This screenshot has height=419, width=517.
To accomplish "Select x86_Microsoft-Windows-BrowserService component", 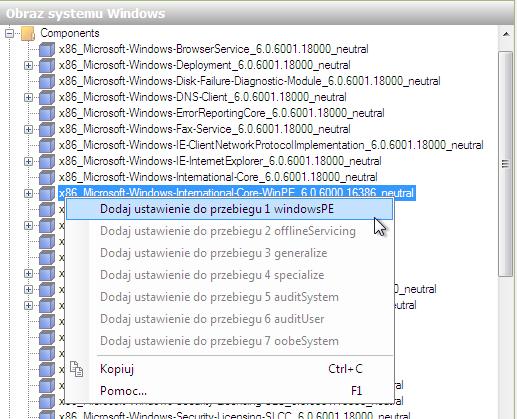I will [214, 49].
